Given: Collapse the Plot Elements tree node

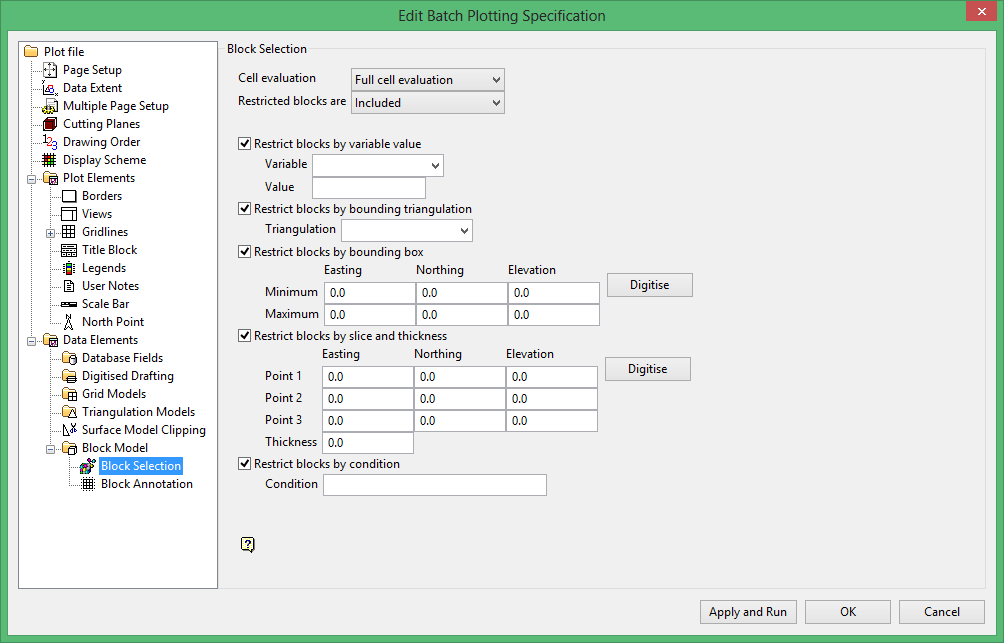Looking at the screenshot, I should (33, 178).
